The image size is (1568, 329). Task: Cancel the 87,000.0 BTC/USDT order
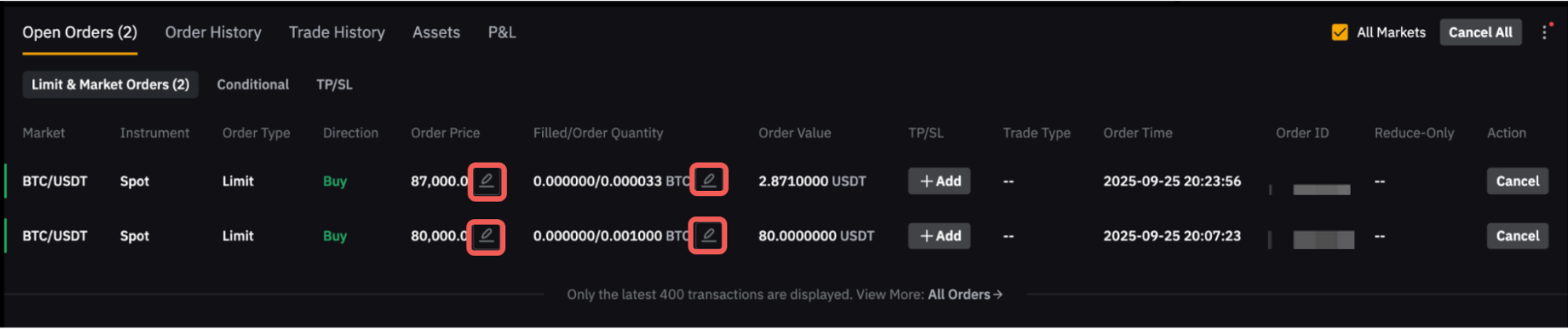coord(1517,181)
